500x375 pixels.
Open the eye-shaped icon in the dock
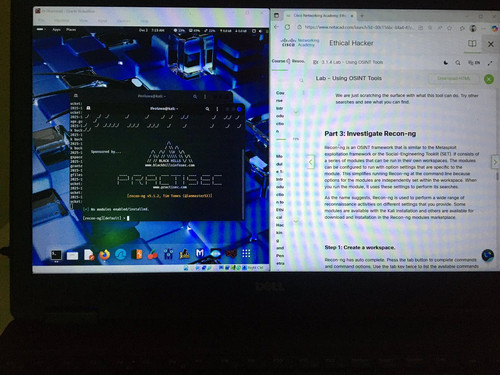[215, 254]
